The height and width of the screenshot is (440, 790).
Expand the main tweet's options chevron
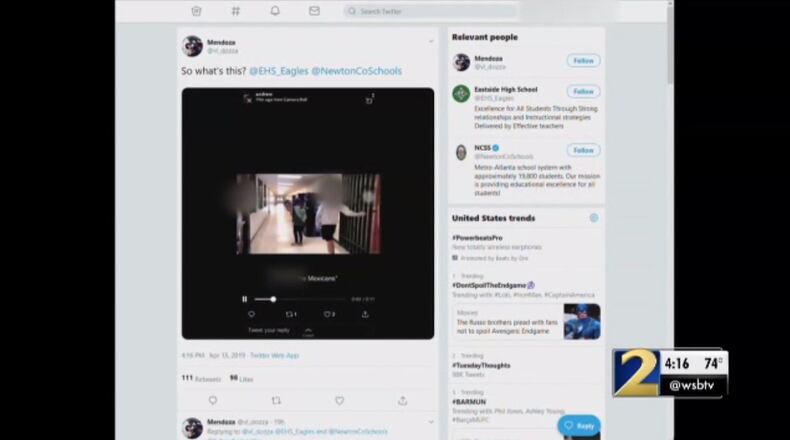click(x=431, y=42)
